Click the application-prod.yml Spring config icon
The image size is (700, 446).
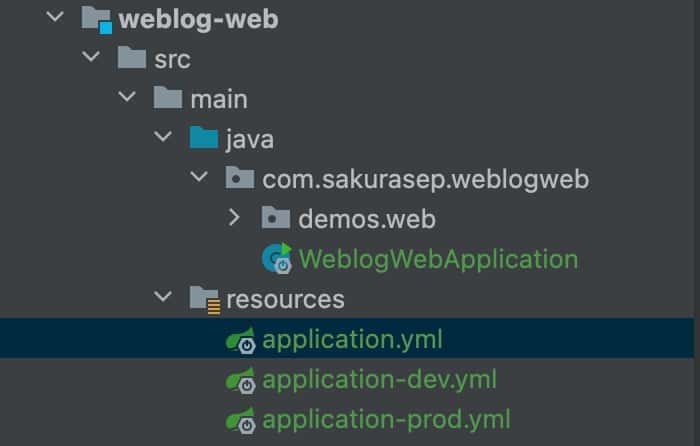pyautogui.click(x=240, y=419)
